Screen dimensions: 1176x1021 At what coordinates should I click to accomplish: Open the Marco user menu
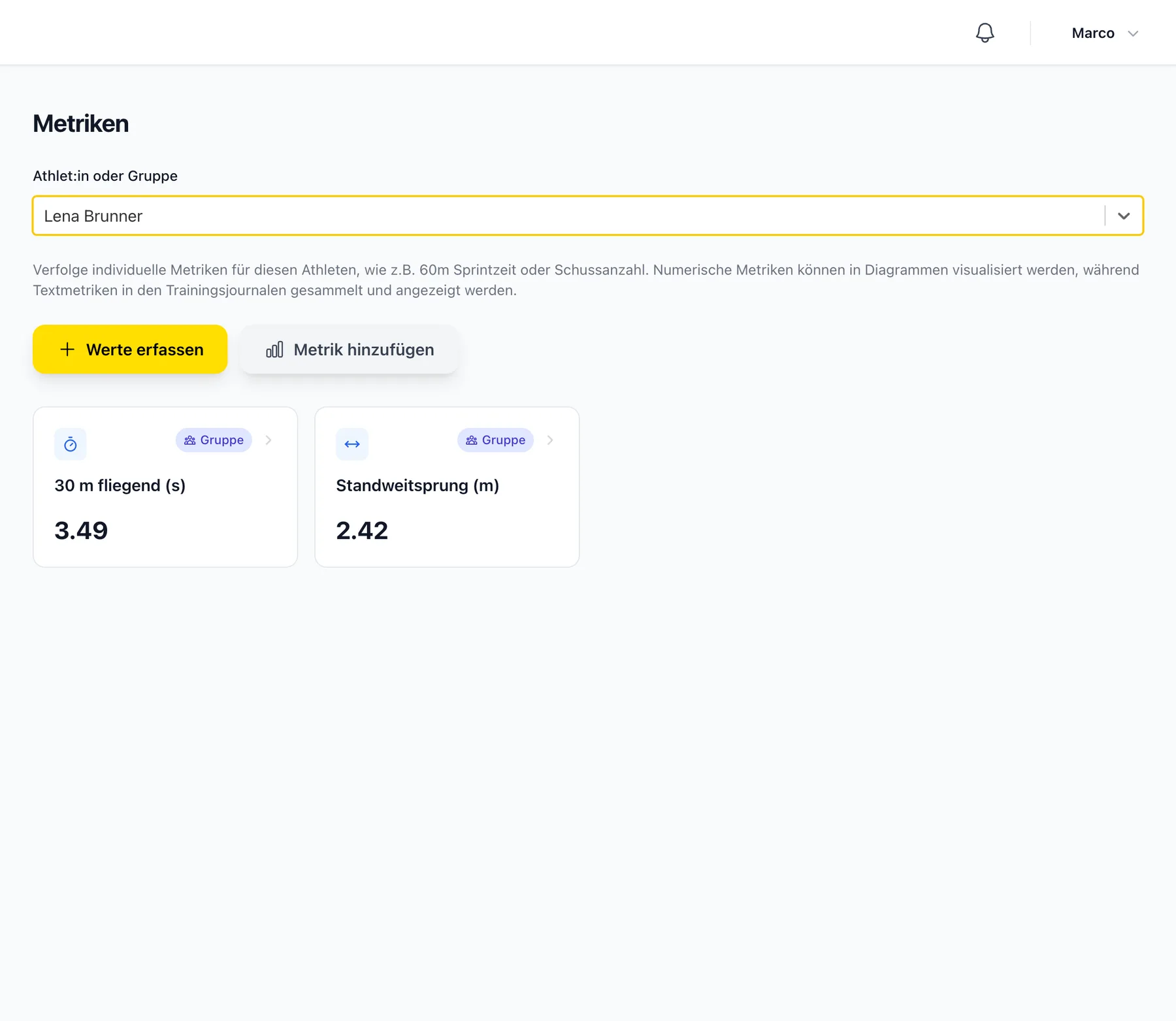(1105, 33)
